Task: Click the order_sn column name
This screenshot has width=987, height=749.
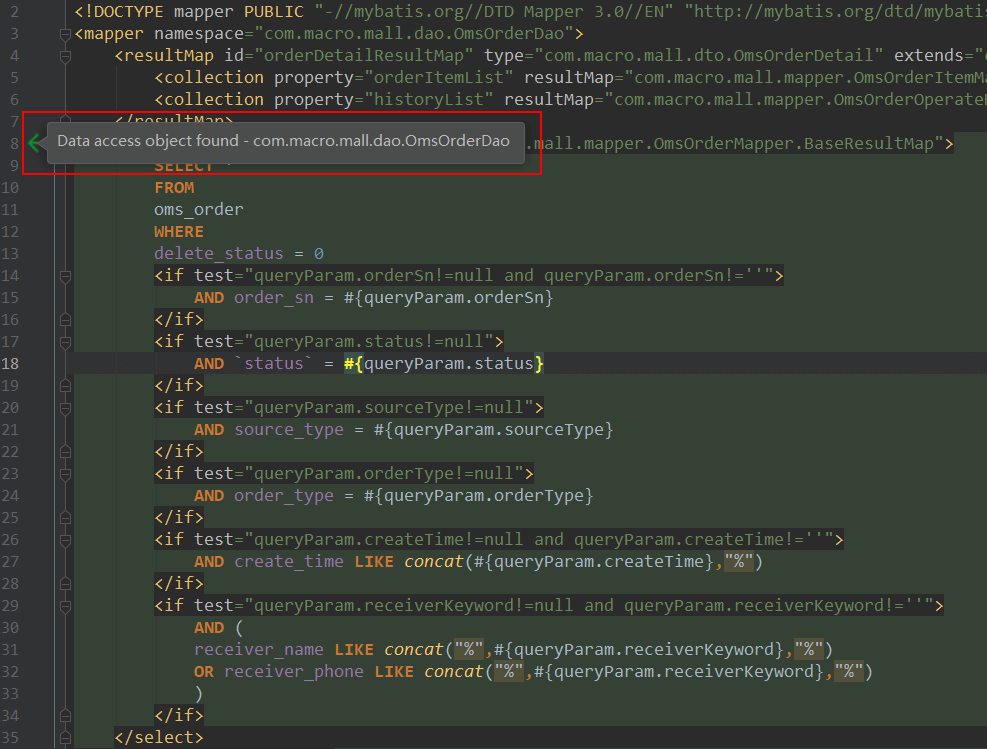Action: pyautogui.click(x=274, y=298)
